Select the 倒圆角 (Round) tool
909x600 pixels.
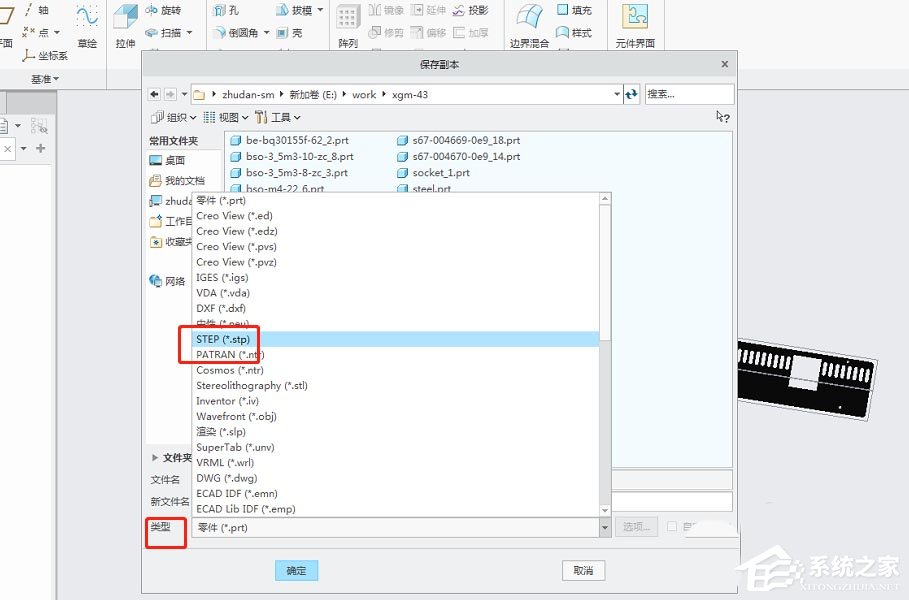(x=235, y=32)
